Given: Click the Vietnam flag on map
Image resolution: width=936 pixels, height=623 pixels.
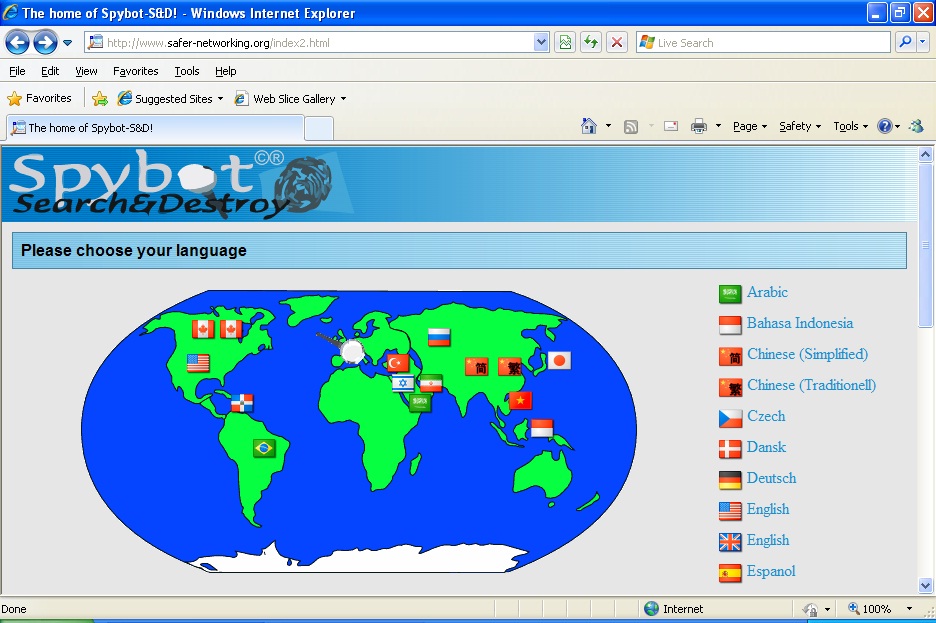Looking at the screenshot, I should [x=520, y=400].
